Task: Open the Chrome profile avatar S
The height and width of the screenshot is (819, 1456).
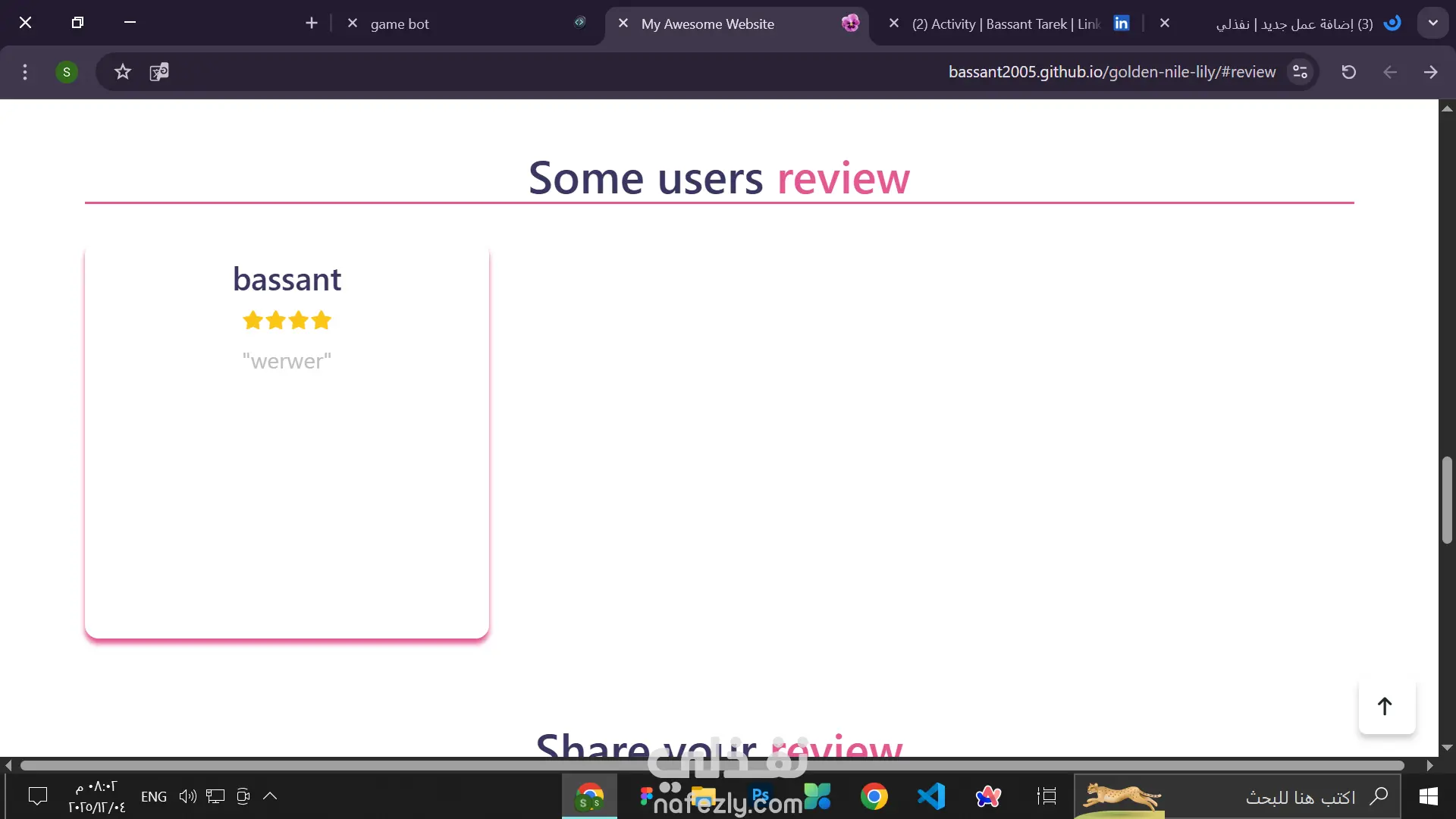Action: pyautogui.click(x=67, y=72)
